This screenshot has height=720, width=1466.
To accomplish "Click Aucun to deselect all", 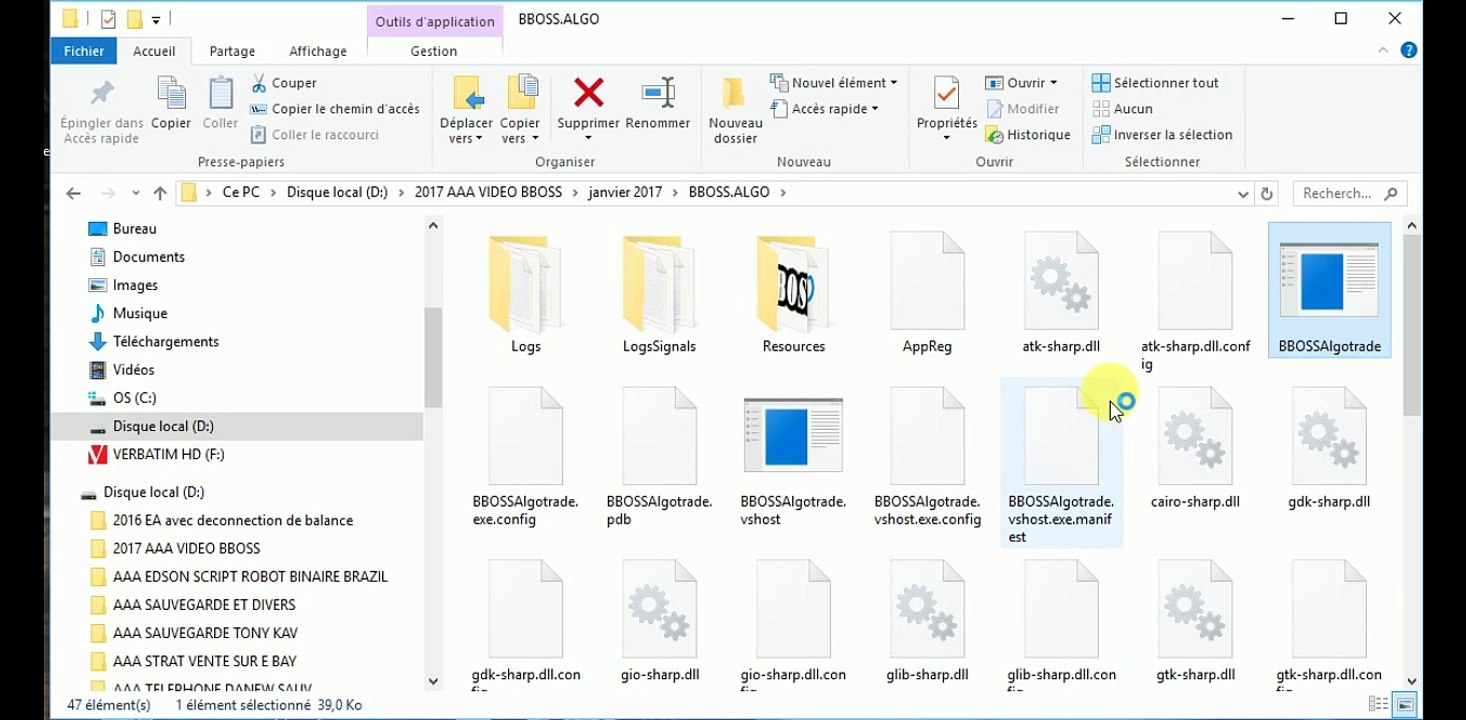I will [x=1122, y=109].
